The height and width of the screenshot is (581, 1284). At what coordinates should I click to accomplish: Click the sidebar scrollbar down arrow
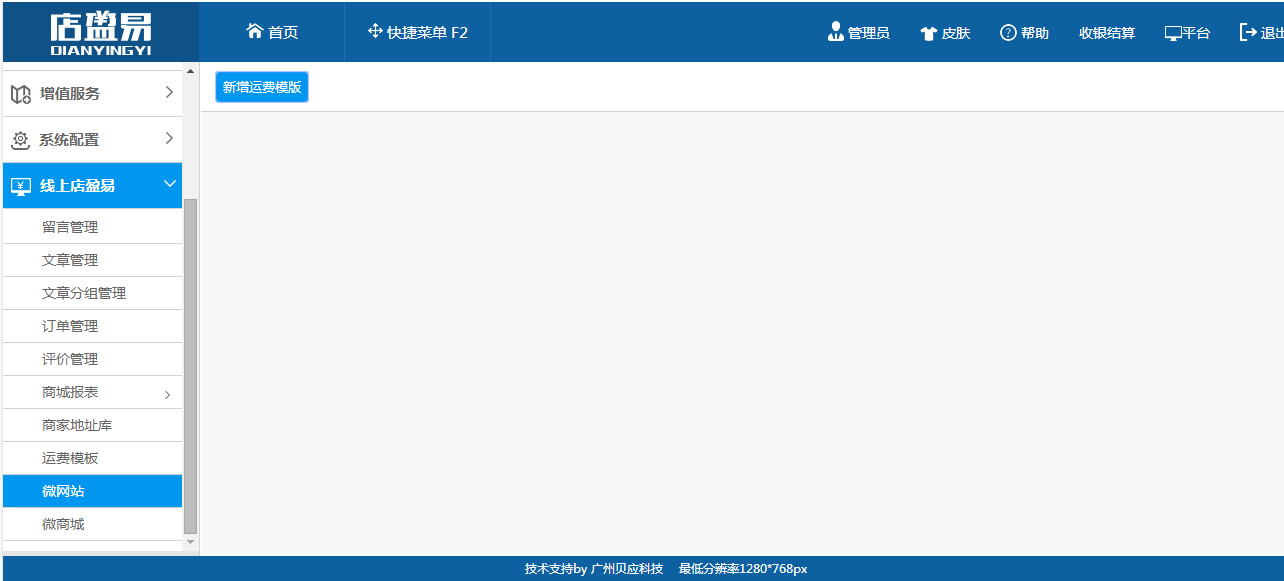[x=191, y=541]
